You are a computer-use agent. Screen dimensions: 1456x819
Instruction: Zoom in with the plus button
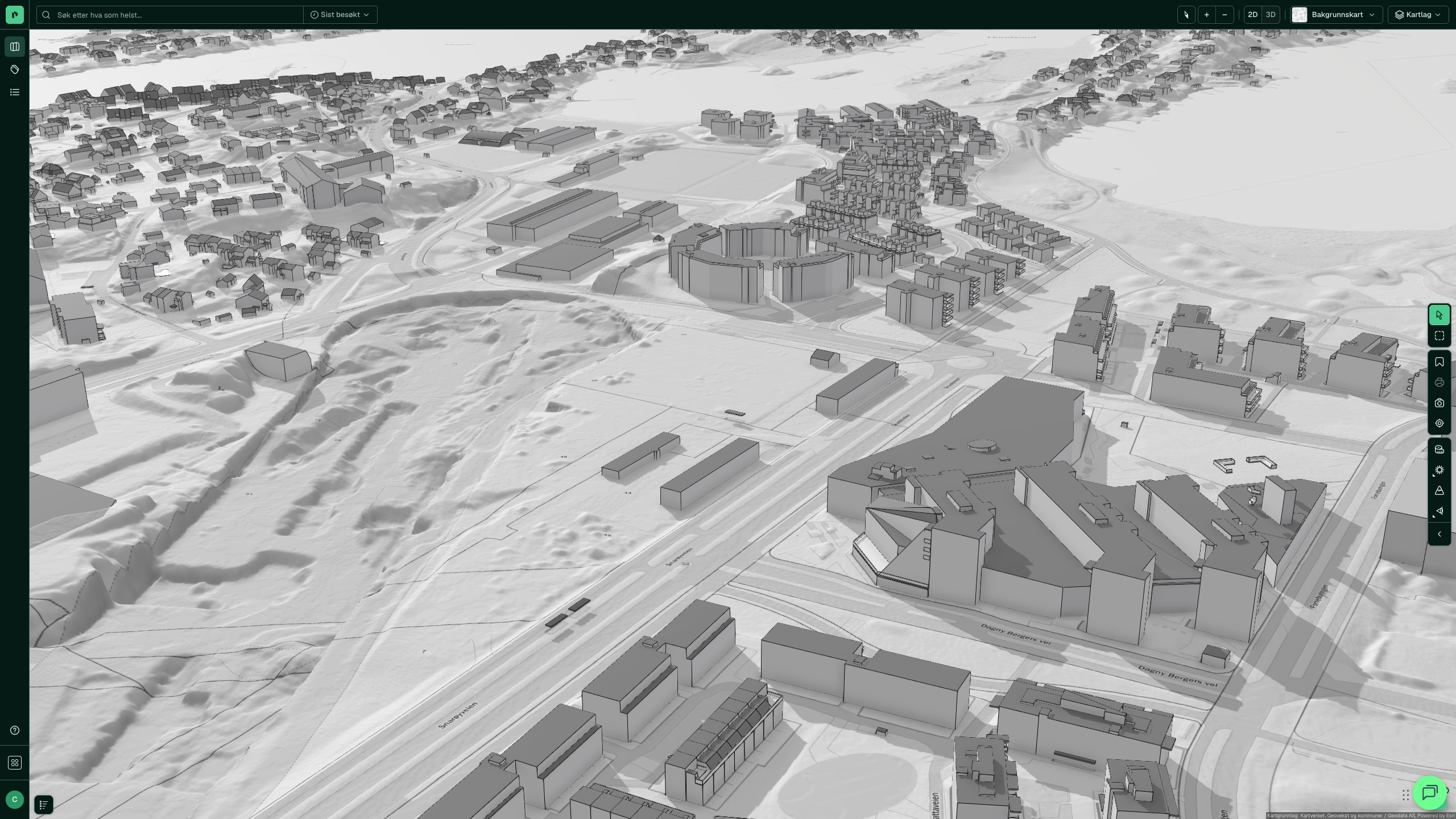coord(1206,15)
